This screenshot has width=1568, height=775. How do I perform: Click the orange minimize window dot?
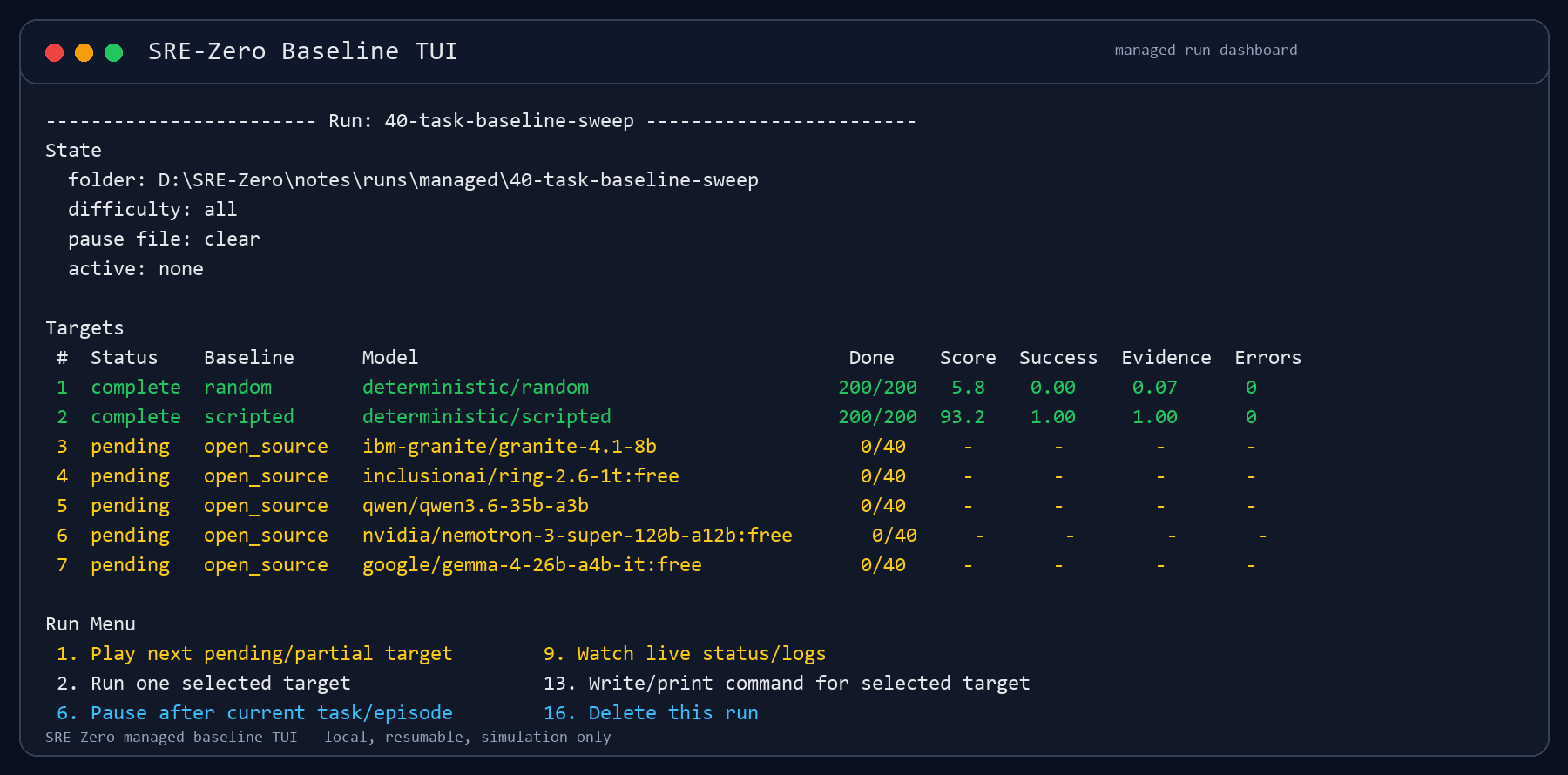(84, 52)
